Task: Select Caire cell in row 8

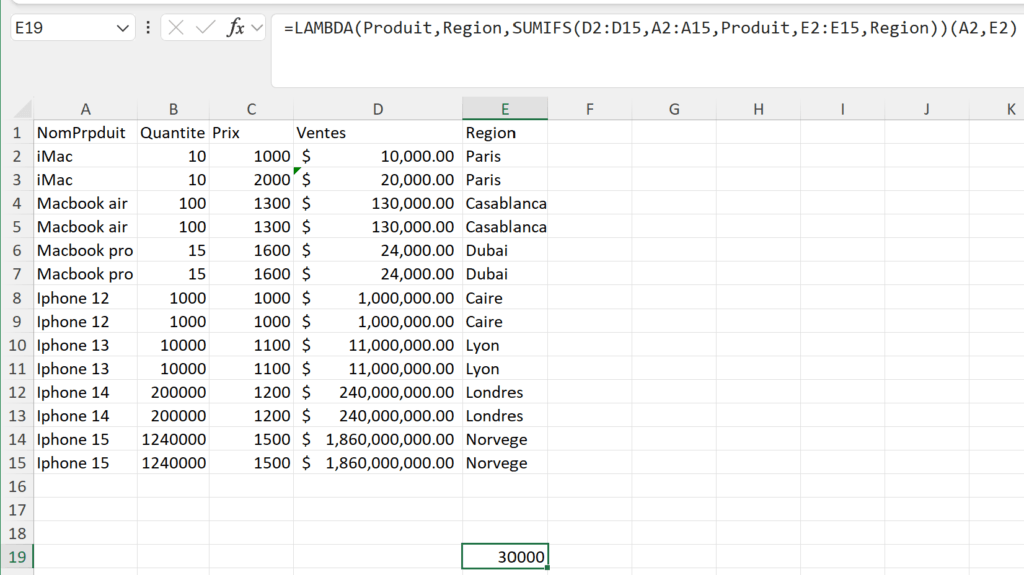Action: click(505, 298)
